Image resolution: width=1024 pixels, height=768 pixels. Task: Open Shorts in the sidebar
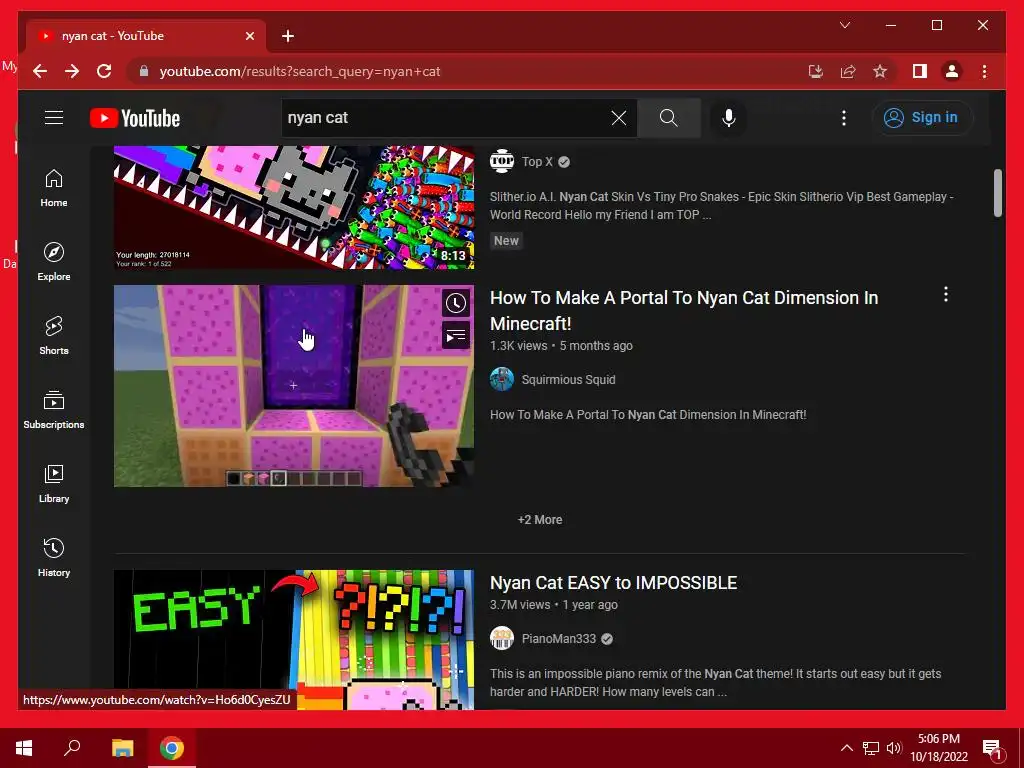coord(54,336)
